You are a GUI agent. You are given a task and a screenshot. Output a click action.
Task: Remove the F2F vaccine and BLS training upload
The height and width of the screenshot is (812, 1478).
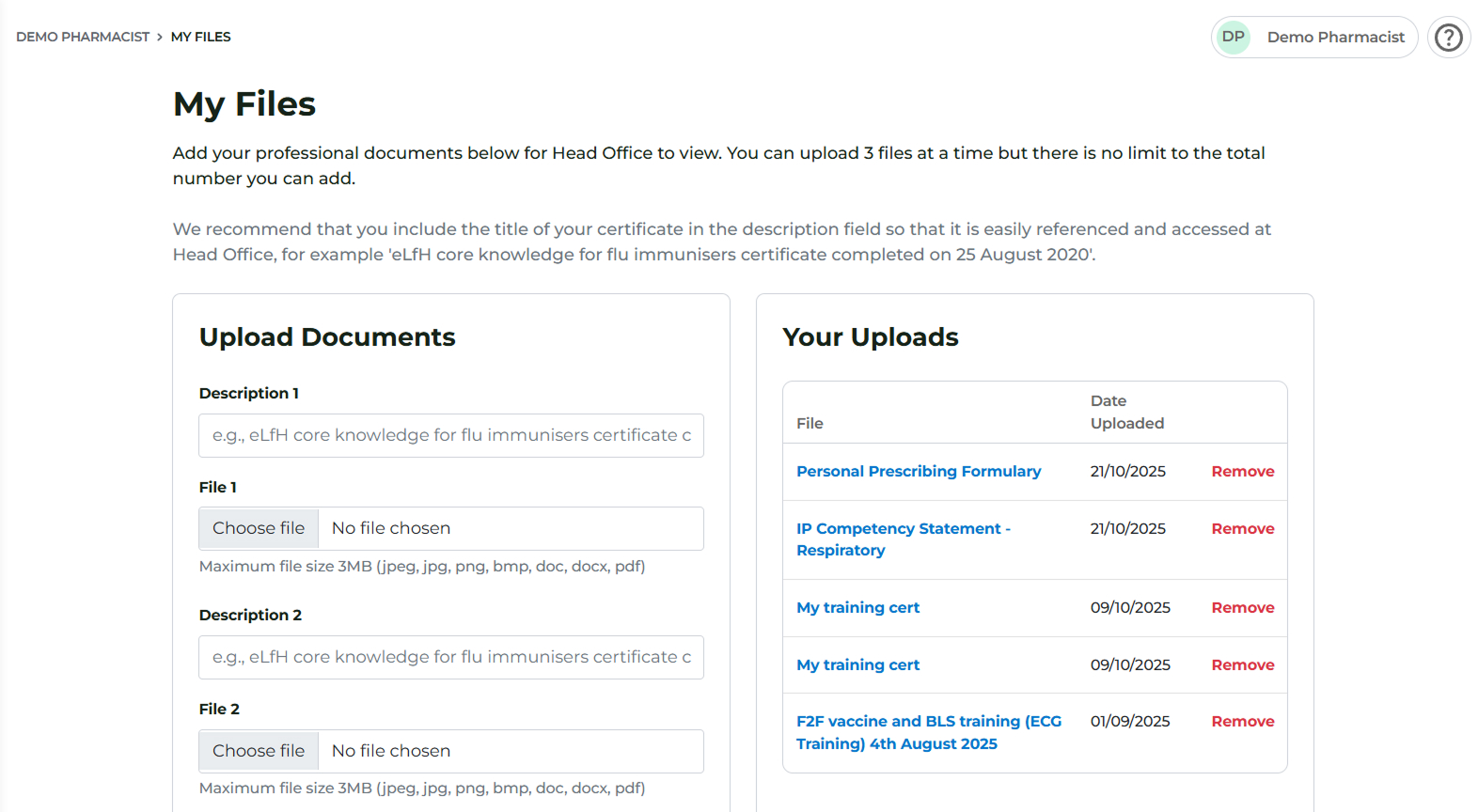click(x=1242, y=721)
